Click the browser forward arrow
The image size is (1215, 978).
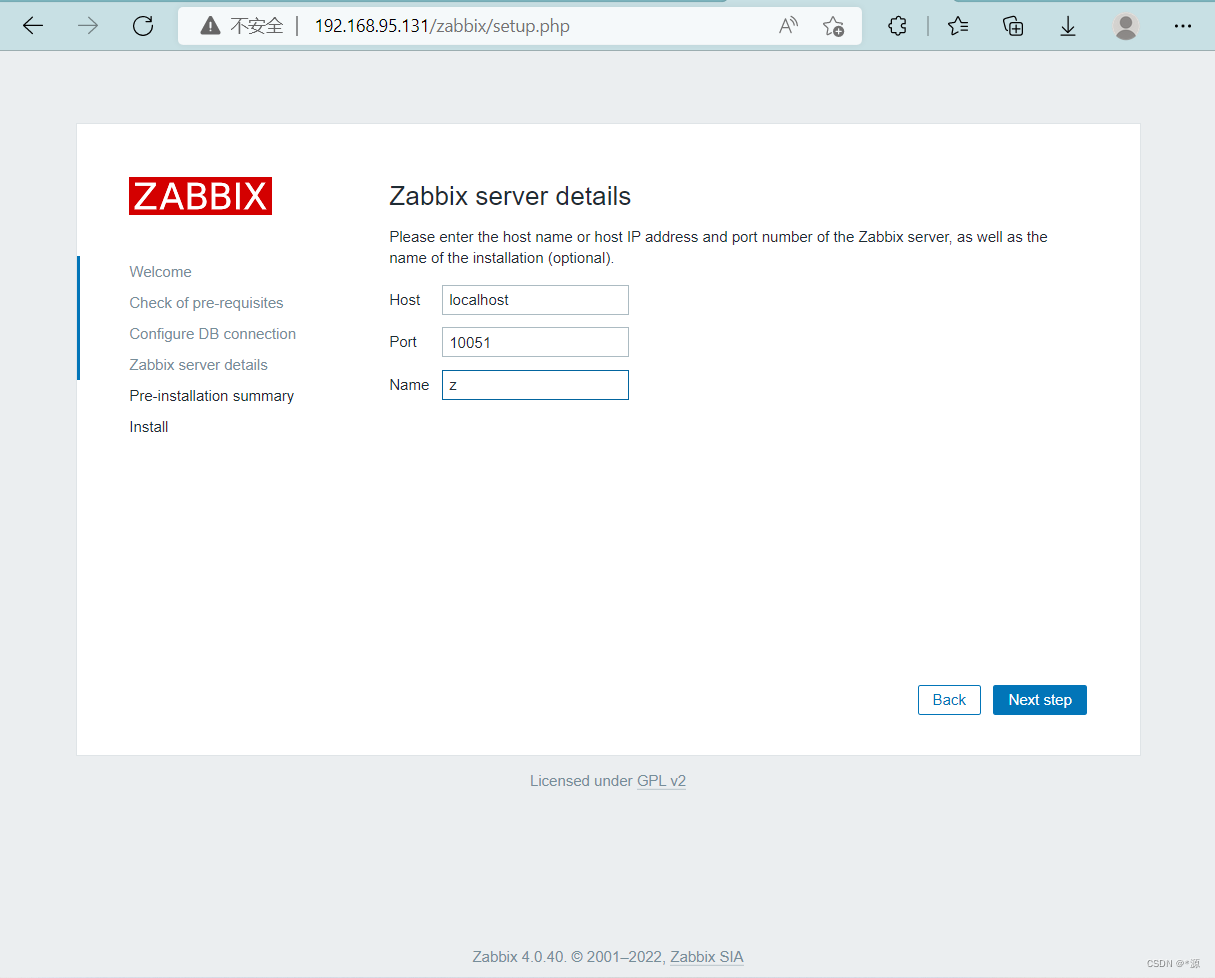point(88,26)
